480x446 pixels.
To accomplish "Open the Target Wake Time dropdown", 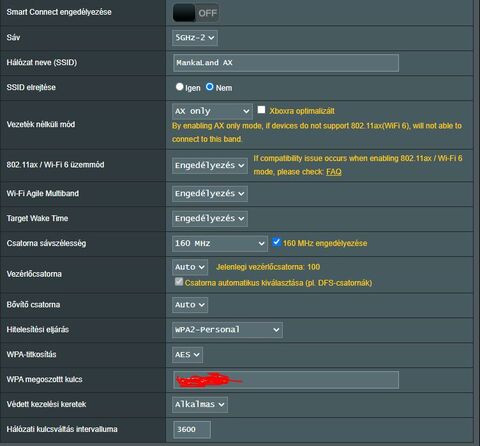I will [210, 219].
